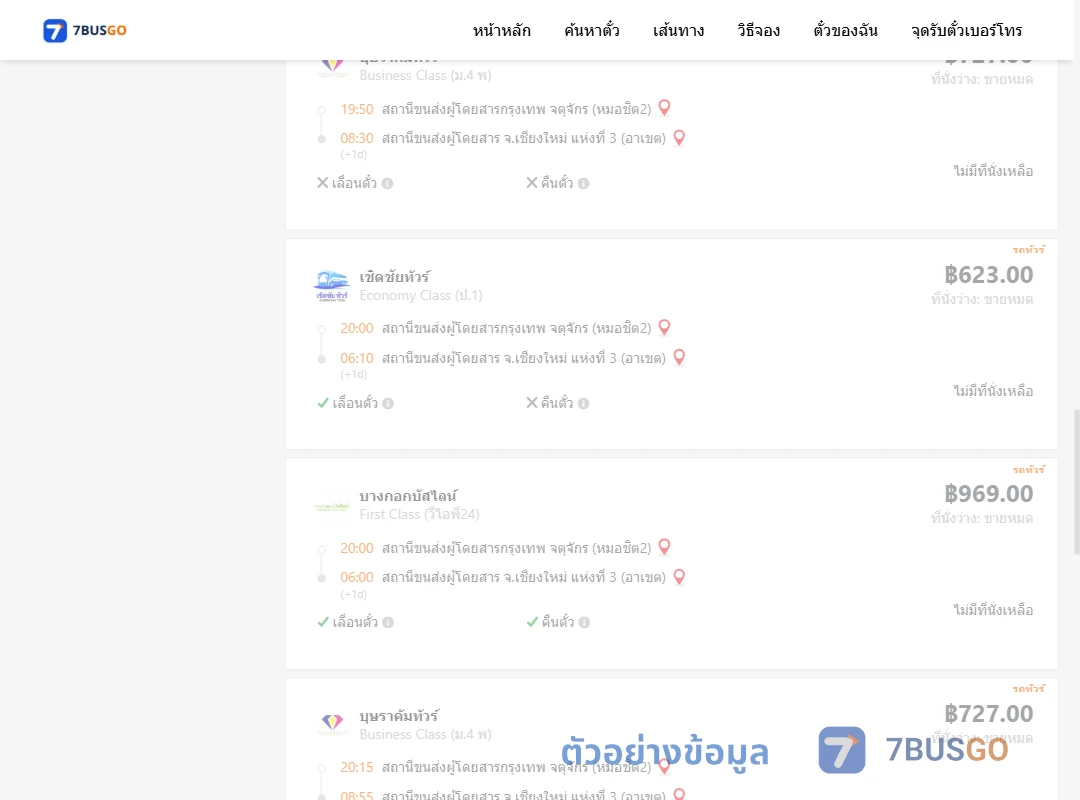
Task: Click info icon beside คืนตั๋ว on บางกอกบัสไลน์ trip
Action: tap(584, 622)
